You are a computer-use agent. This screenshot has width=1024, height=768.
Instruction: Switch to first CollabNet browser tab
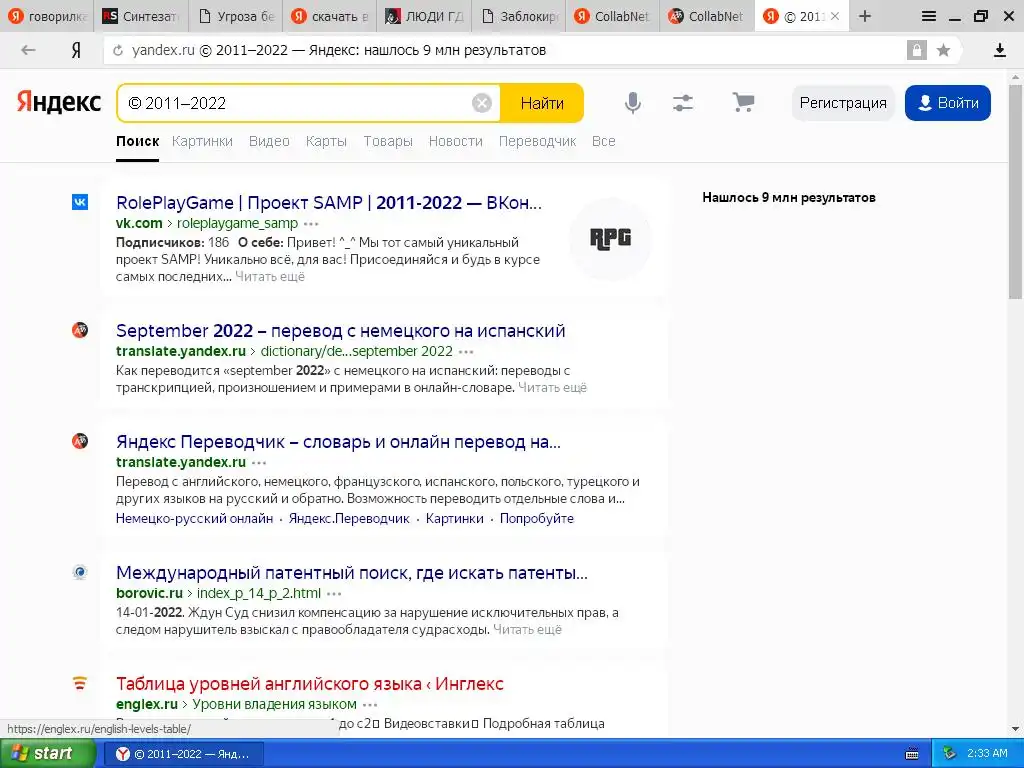coord(613,16)
